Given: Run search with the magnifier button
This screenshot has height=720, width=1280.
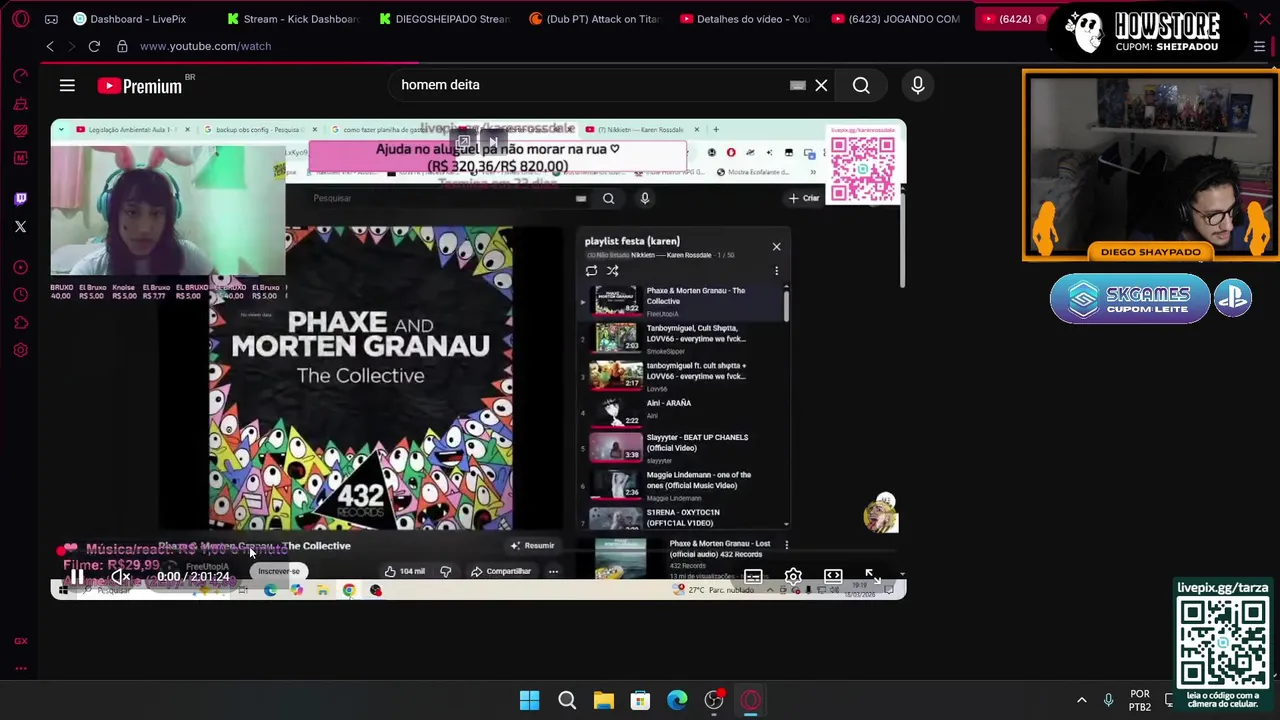Looking at the screenshot, I should [x=861, y=86].
